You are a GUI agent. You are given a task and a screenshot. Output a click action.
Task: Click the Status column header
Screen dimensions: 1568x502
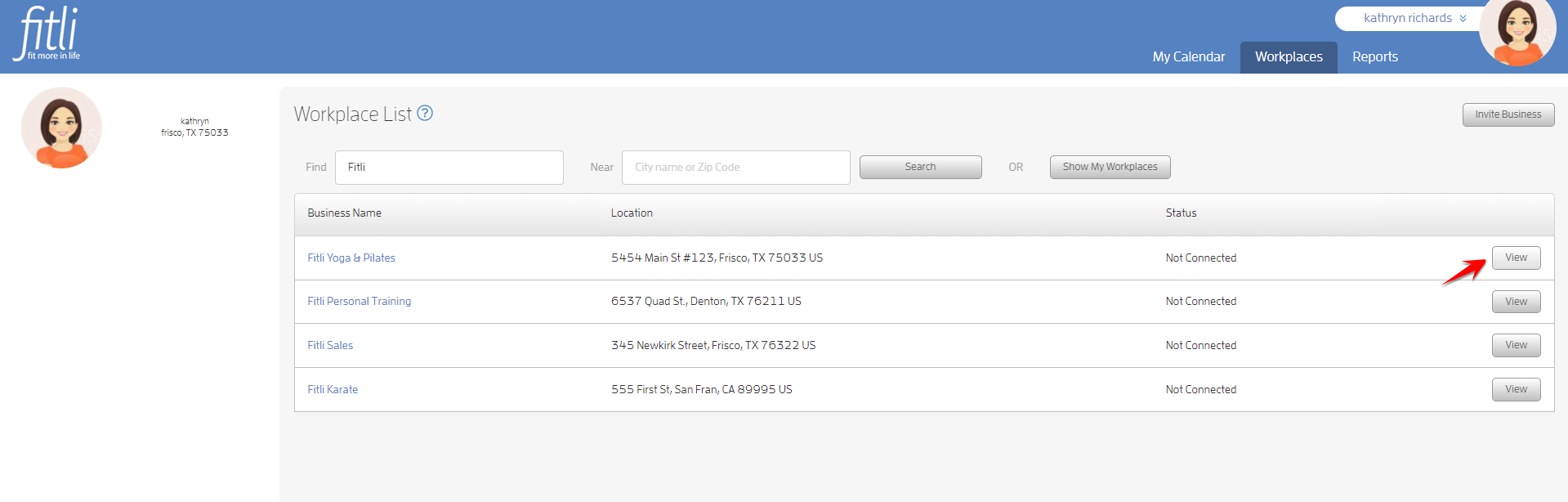pyautogui.click(x=1181, y=213)
